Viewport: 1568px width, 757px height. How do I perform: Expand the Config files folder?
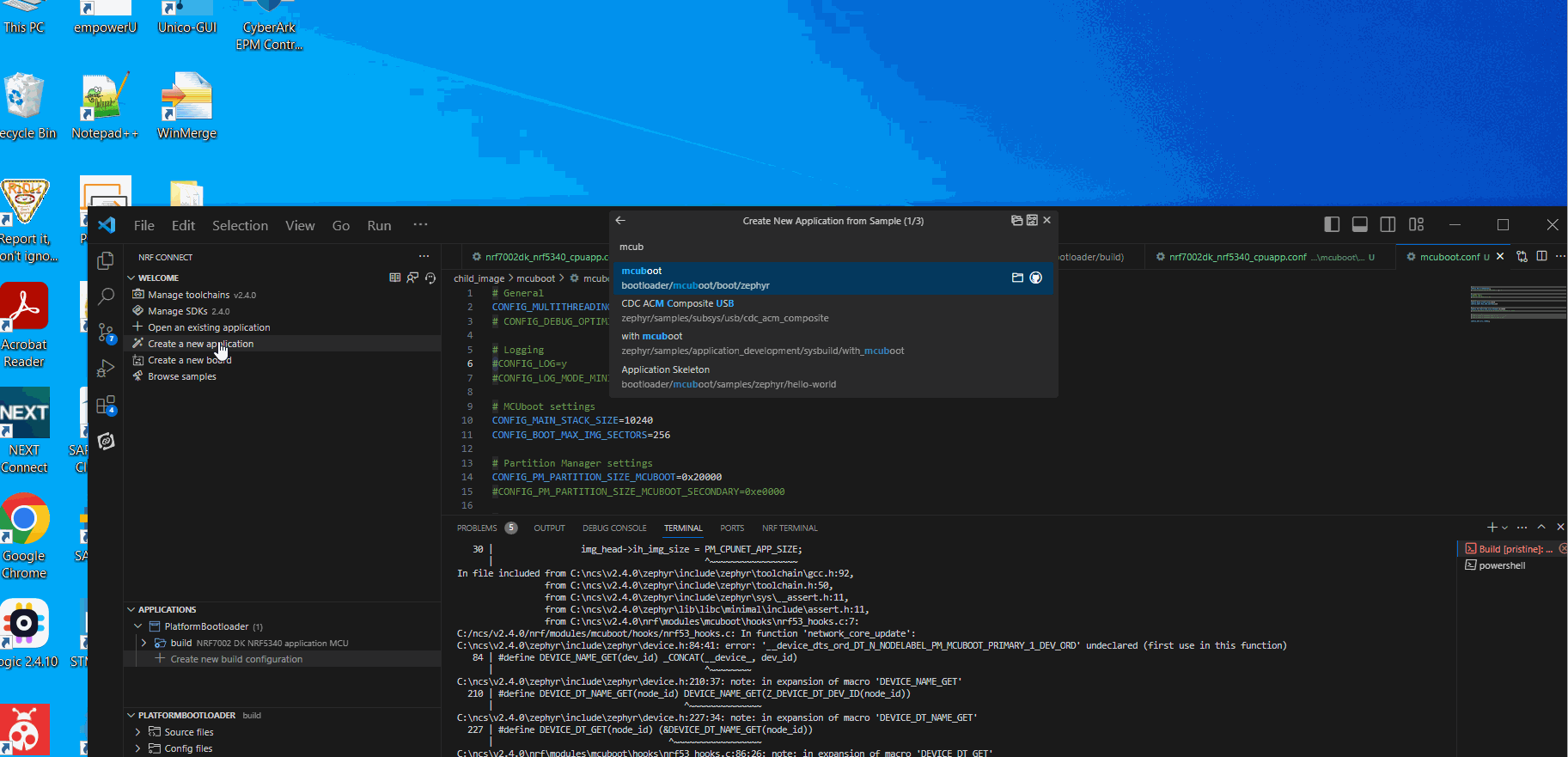[137, 748]
